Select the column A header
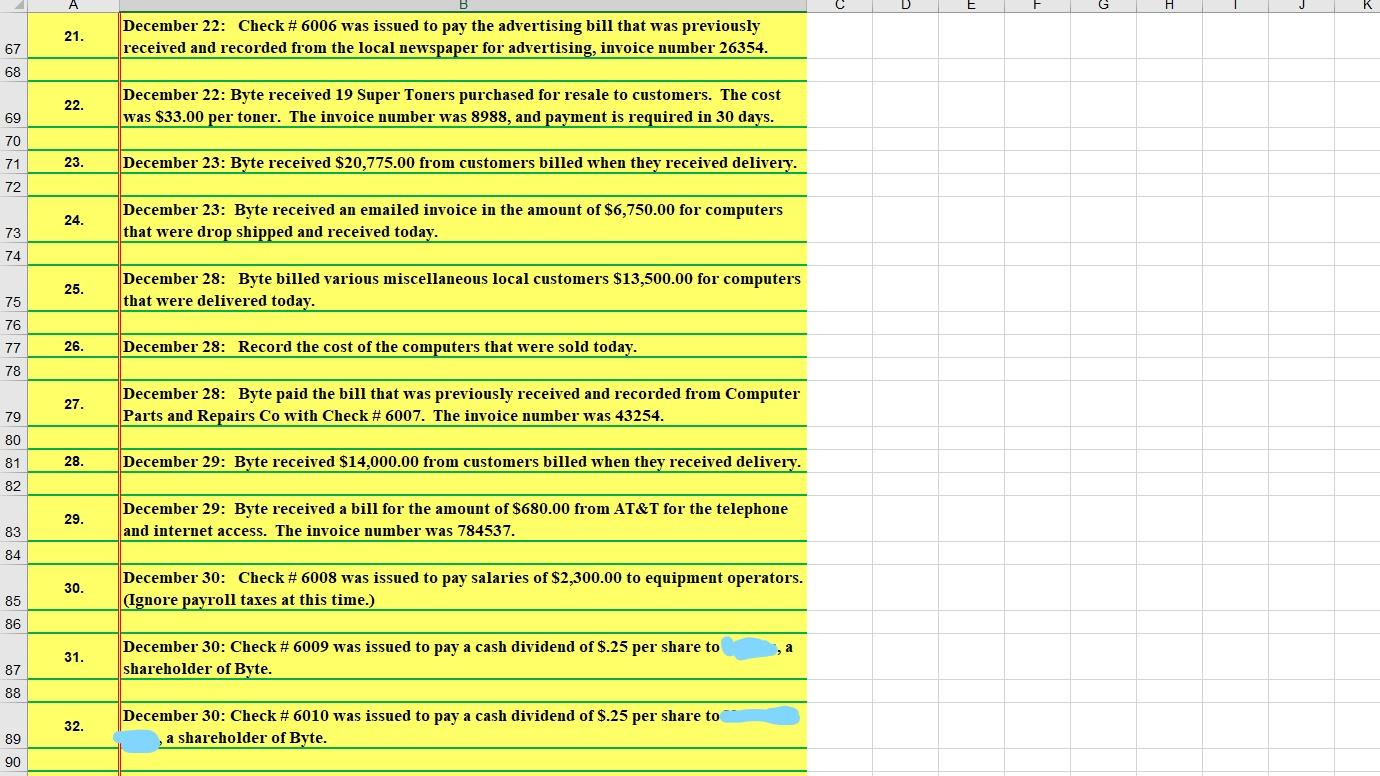 coord(73,5)
